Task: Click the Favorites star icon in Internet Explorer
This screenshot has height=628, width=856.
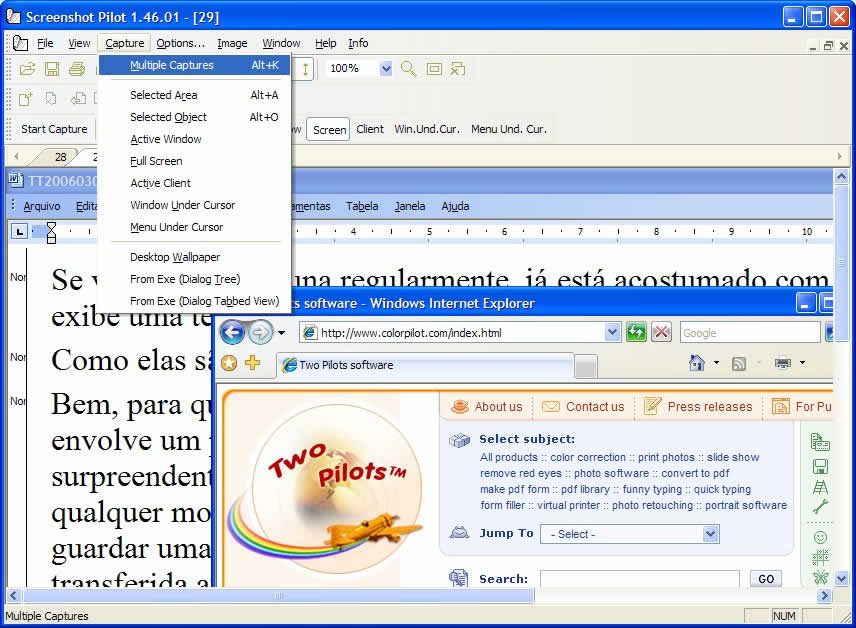Action: [x=229, y=363]
